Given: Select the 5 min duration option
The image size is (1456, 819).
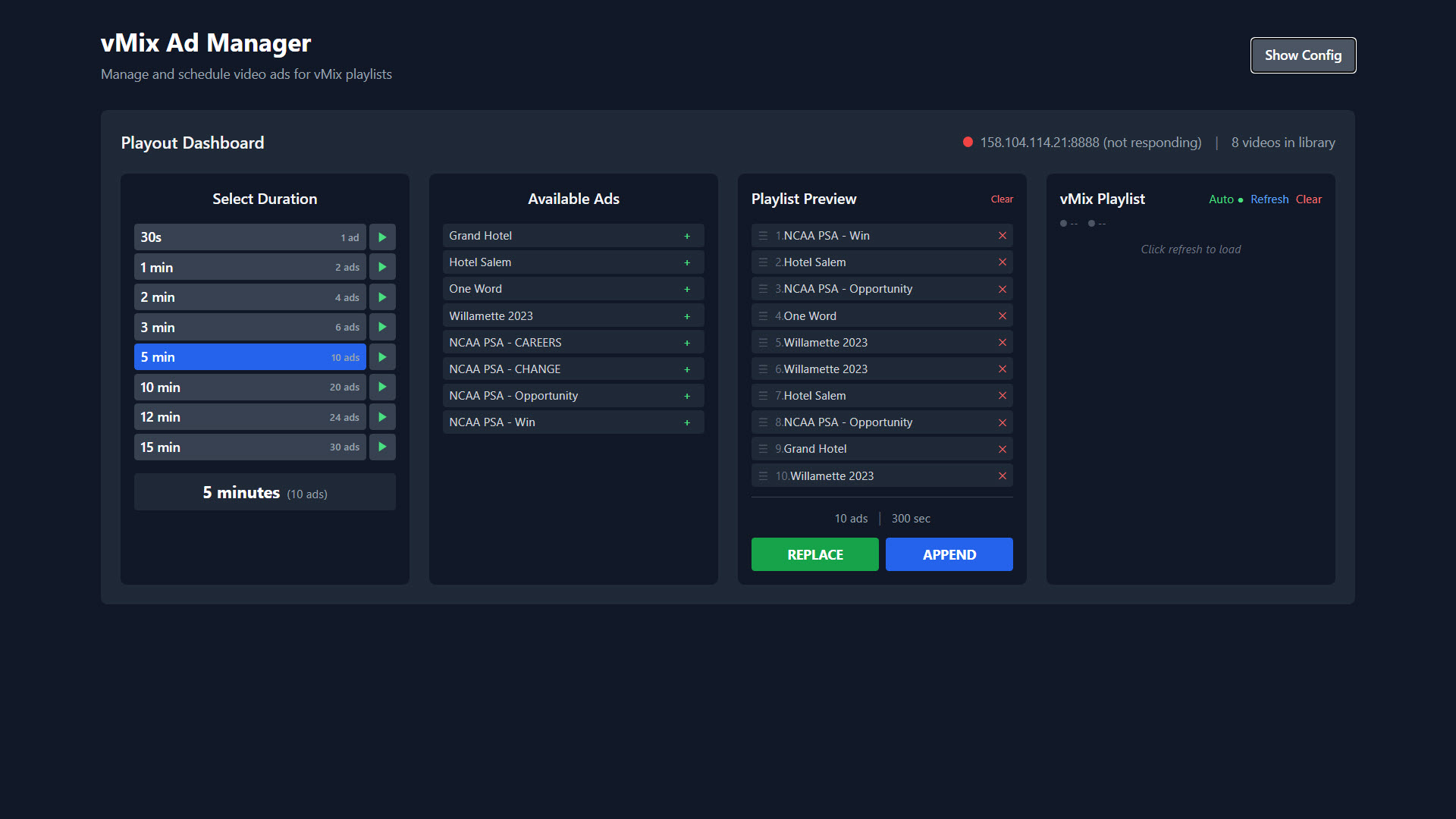Looking at the screenshot, I should click(x=249, y=357).
